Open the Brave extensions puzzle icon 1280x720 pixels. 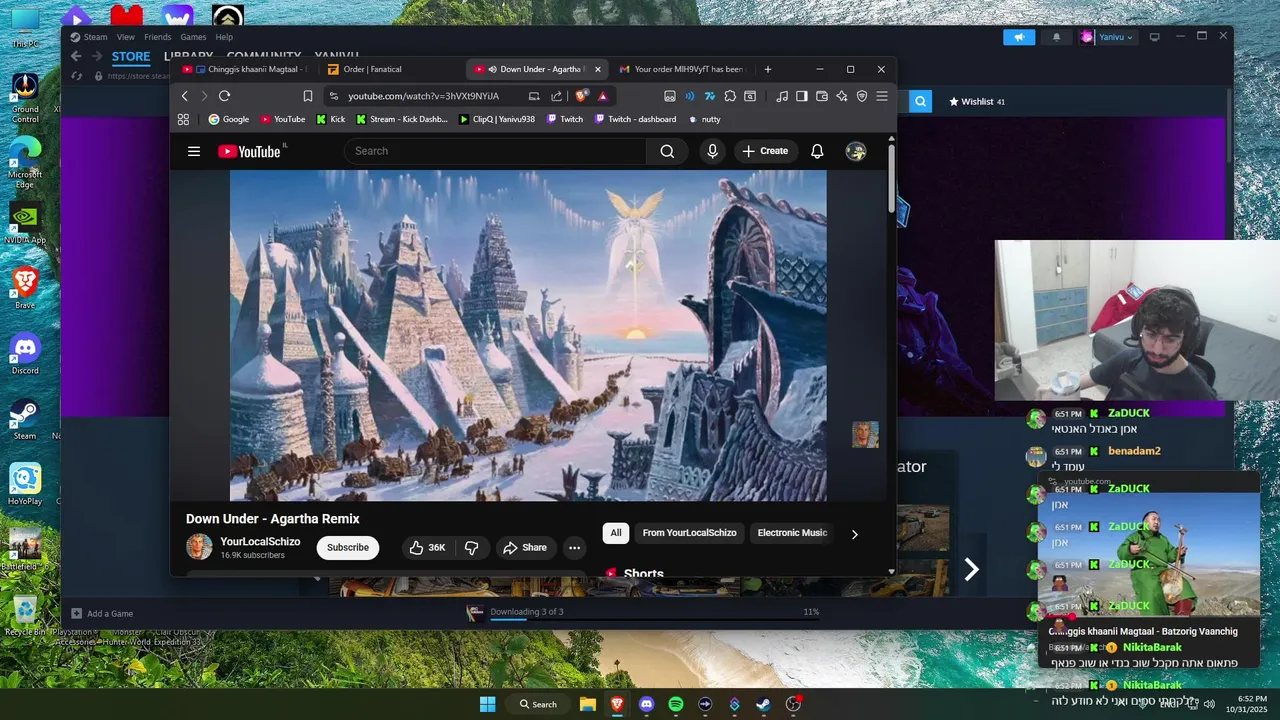(x=730, y=96)
